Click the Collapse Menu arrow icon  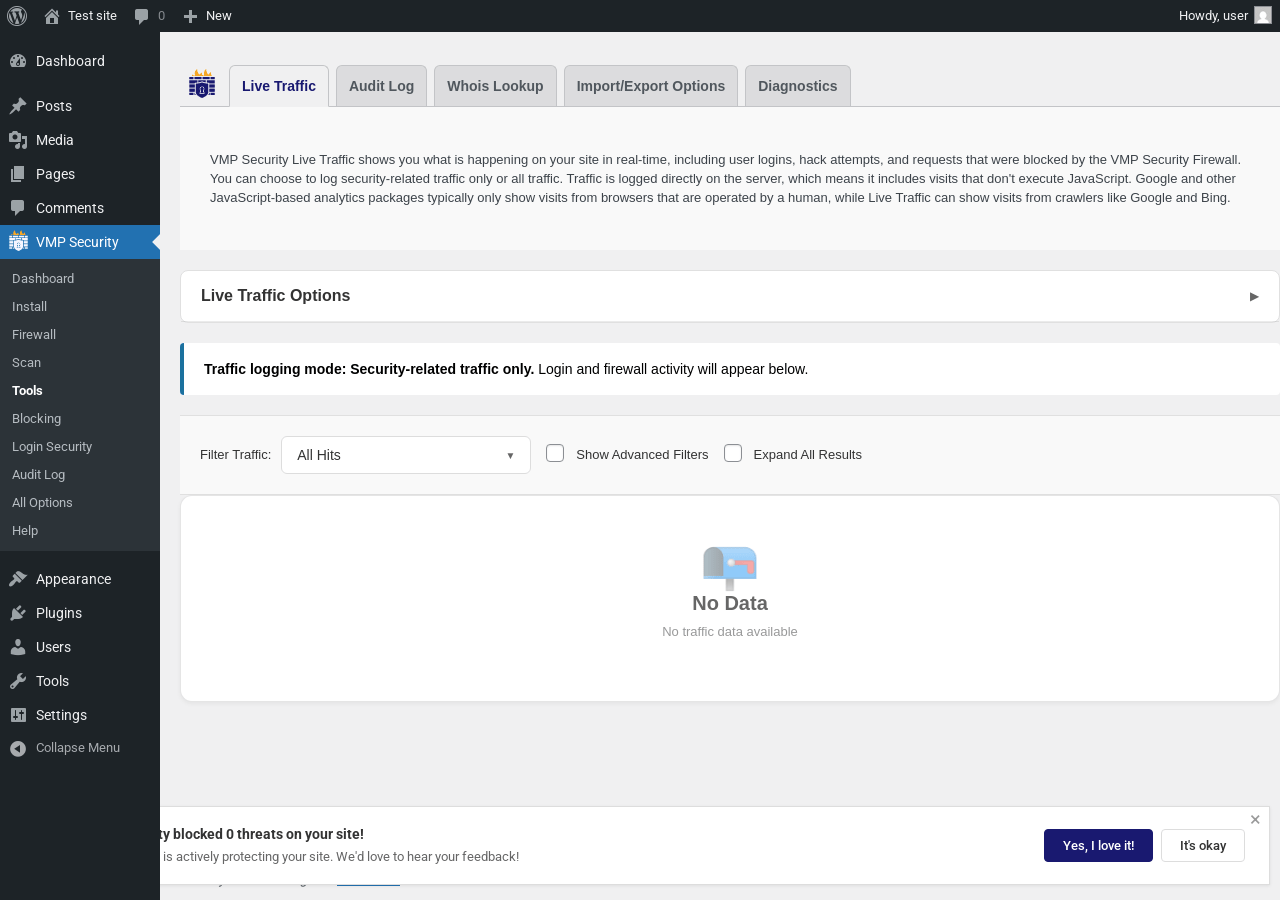(18, 748)
